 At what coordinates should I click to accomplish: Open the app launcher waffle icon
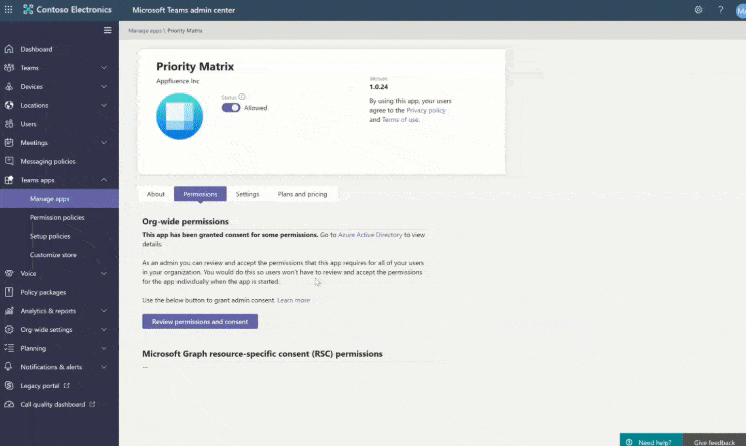coord(10,10)
